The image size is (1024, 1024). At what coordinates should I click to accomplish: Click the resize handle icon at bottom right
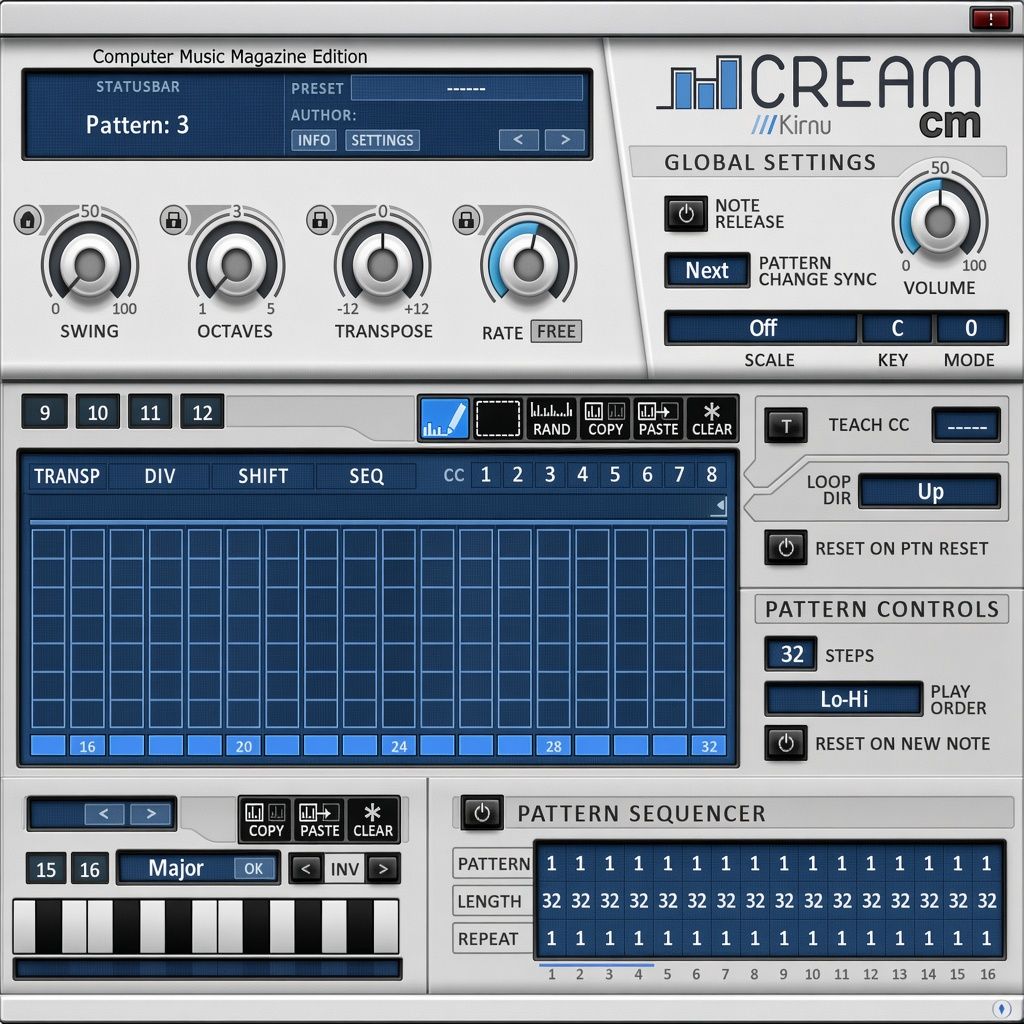coord(1001,1009)
